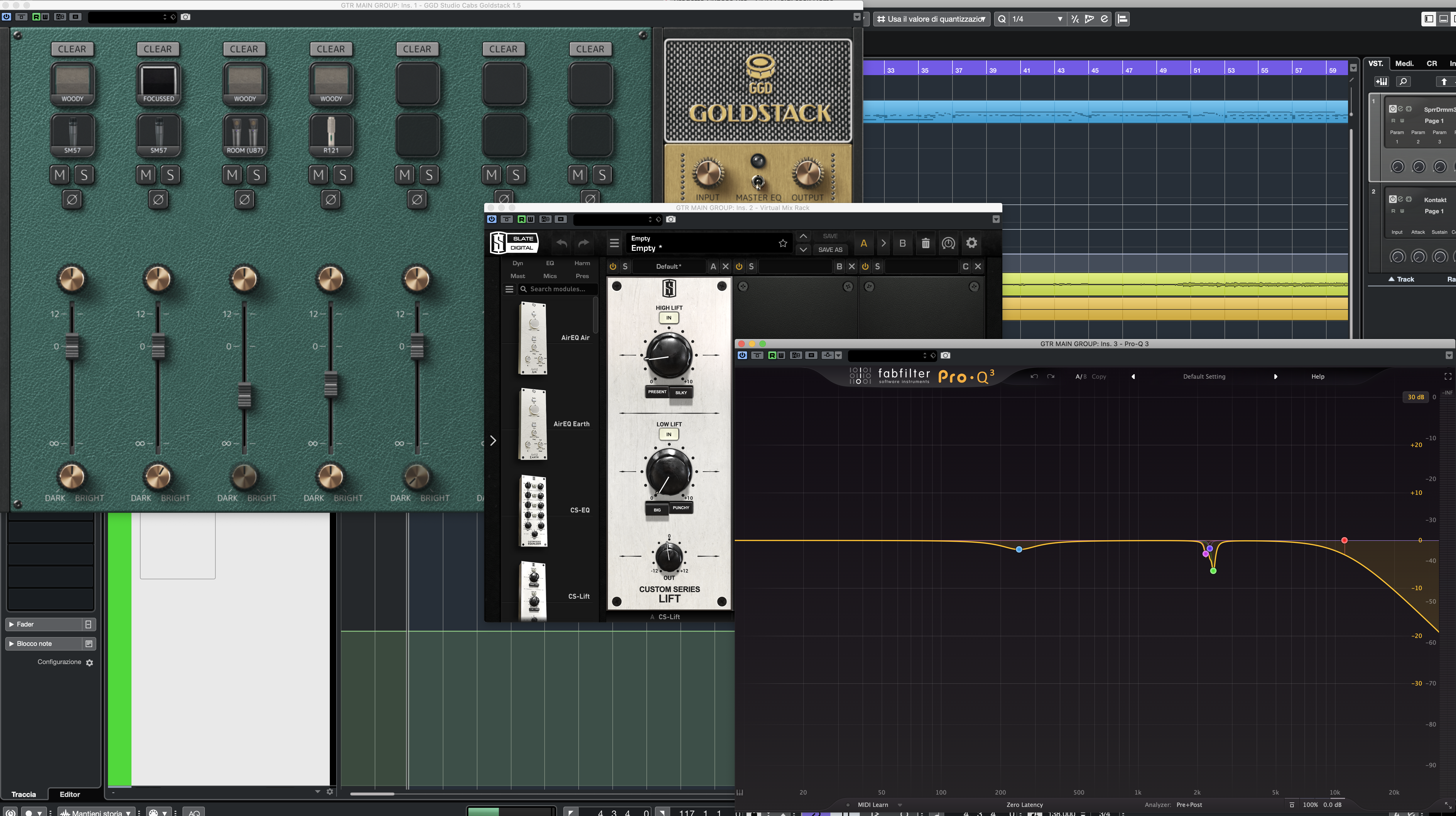Mute the R121 cab channel
The image size is (1456, 816).
click(x=319, y=175)
